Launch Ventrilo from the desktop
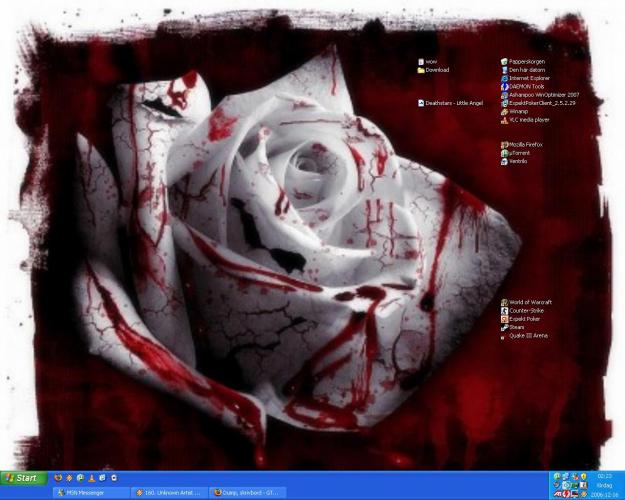Screen dimensions: 625x500 tap(504, 161)
